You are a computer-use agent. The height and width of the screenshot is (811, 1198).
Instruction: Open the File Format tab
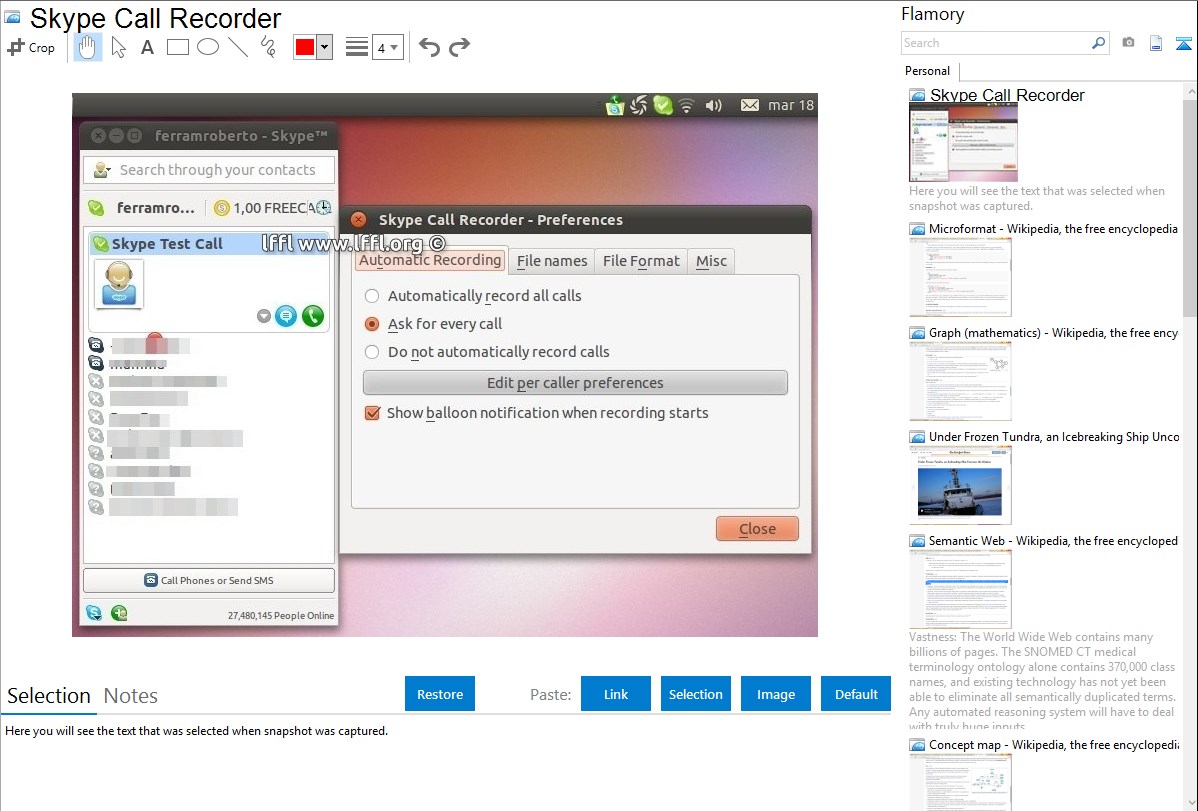pos(641,261)
